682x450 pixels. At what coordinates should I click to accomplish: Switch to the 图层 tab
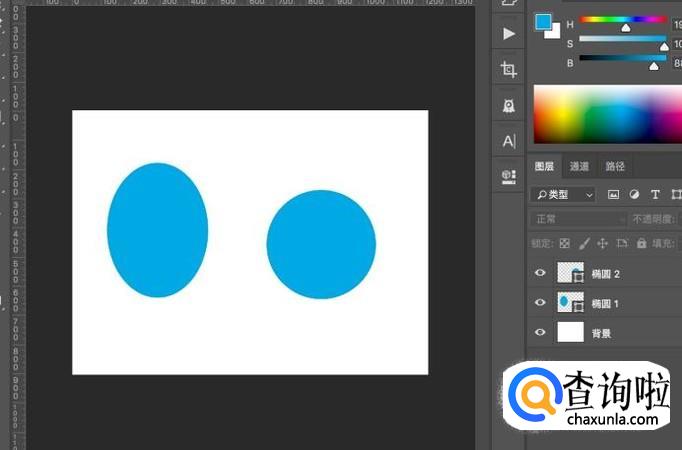(x=544, y=166)
